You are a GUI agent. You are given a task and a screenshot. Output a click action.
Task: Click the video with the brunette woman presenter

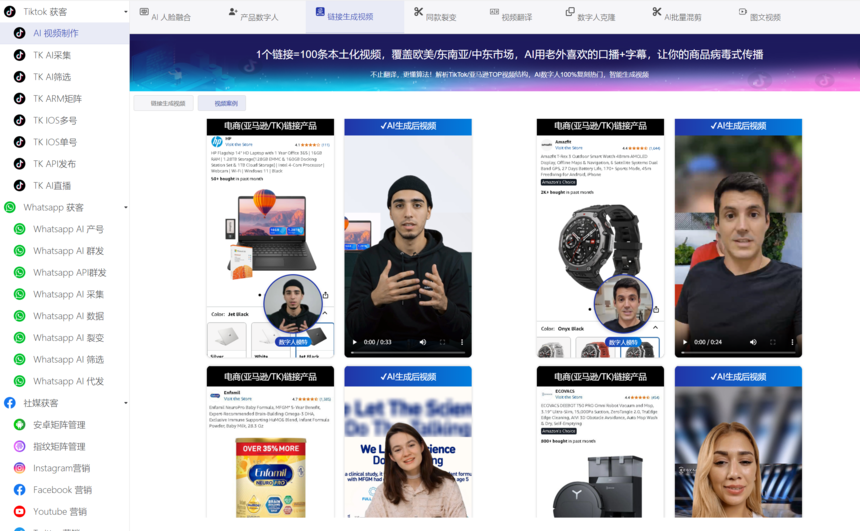pos(408,442)
